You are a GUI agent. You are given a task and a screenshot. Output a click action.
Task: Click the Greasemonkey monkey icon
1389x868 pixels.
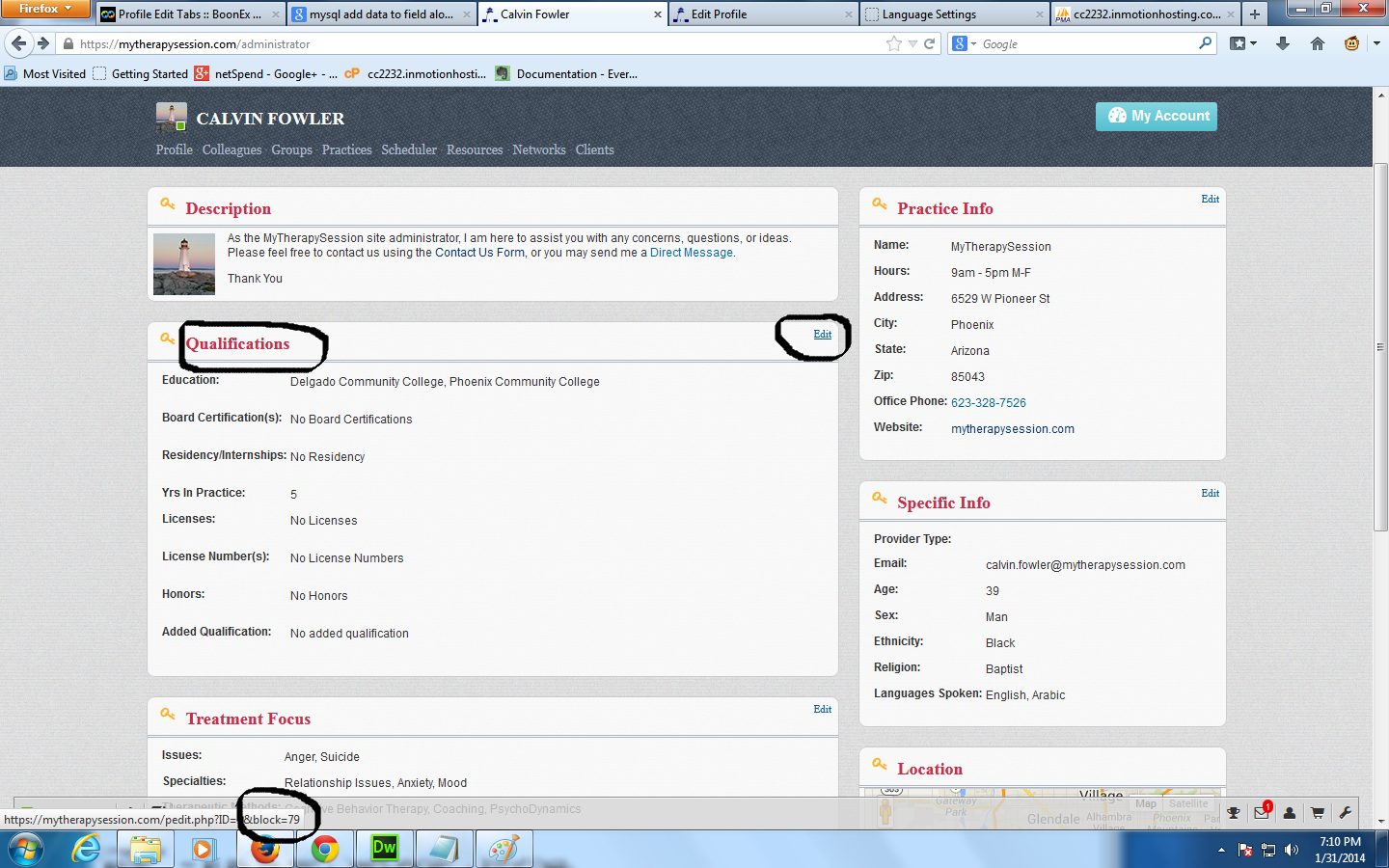(1351, 43)
